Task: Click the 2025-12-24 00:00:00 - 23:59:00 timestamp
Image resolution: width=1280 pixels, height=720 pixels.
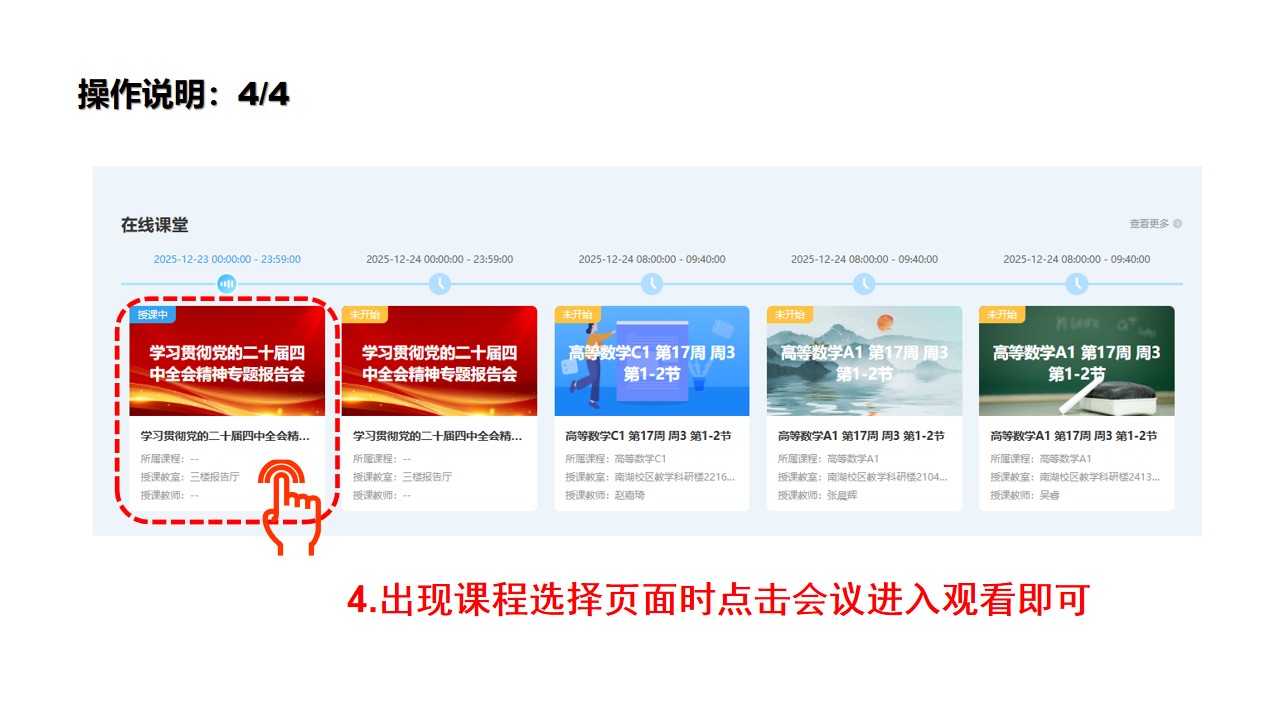Action: [439, 259]
